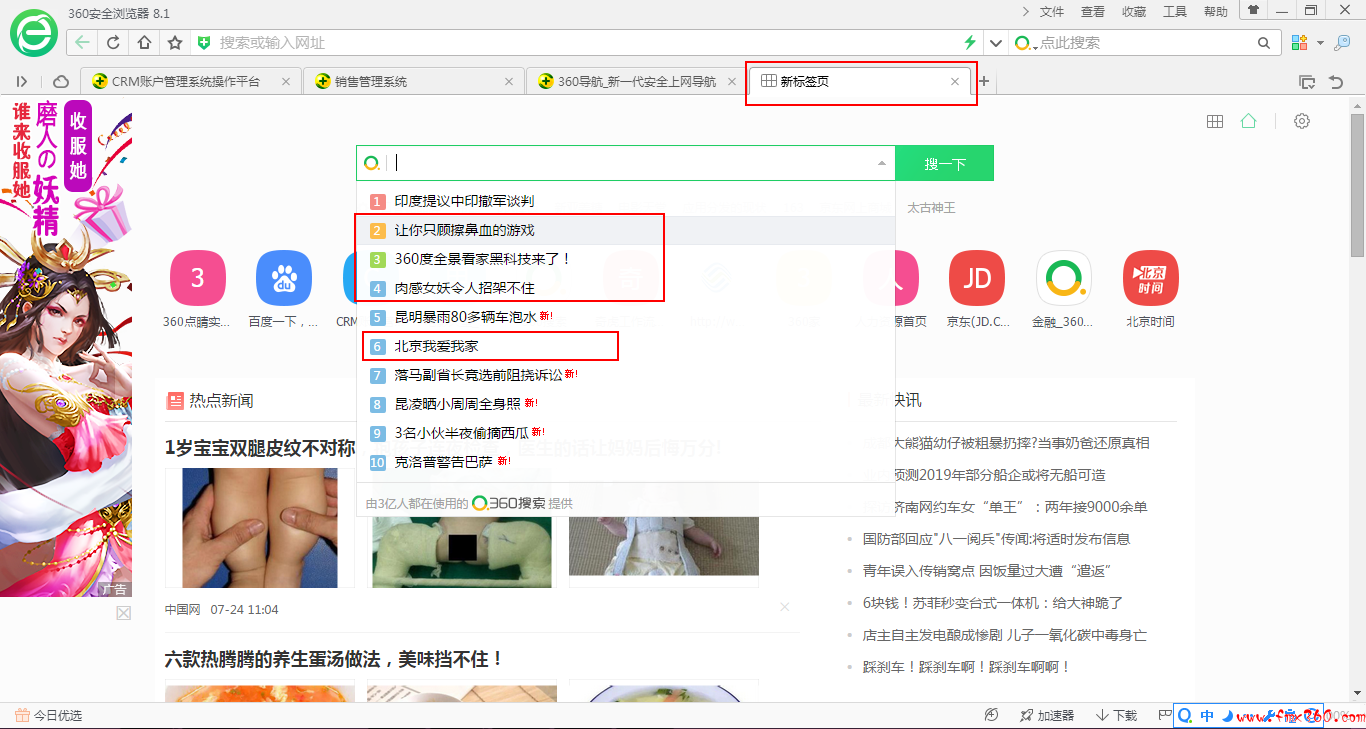Click the blue key password manager icon
This screenshot has height=729, width=1366.
1343,43
